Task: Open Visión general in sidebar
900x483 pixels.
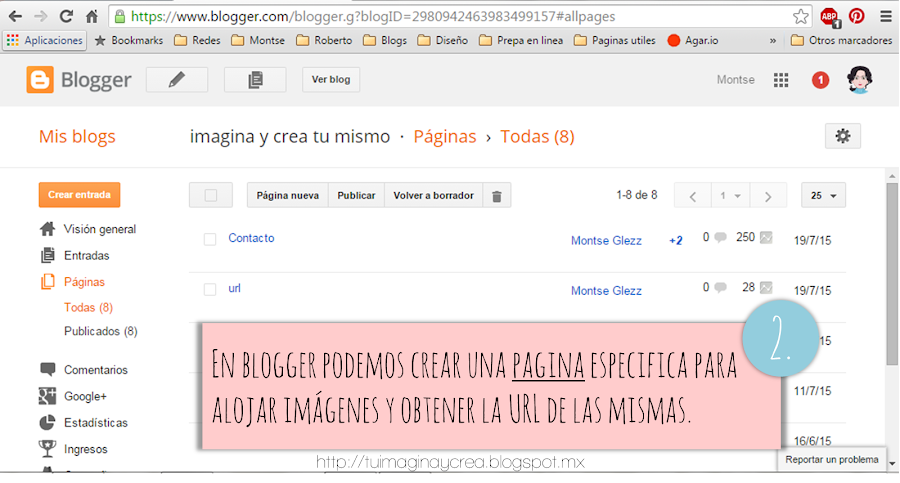Action: click(x=88, y=229)
